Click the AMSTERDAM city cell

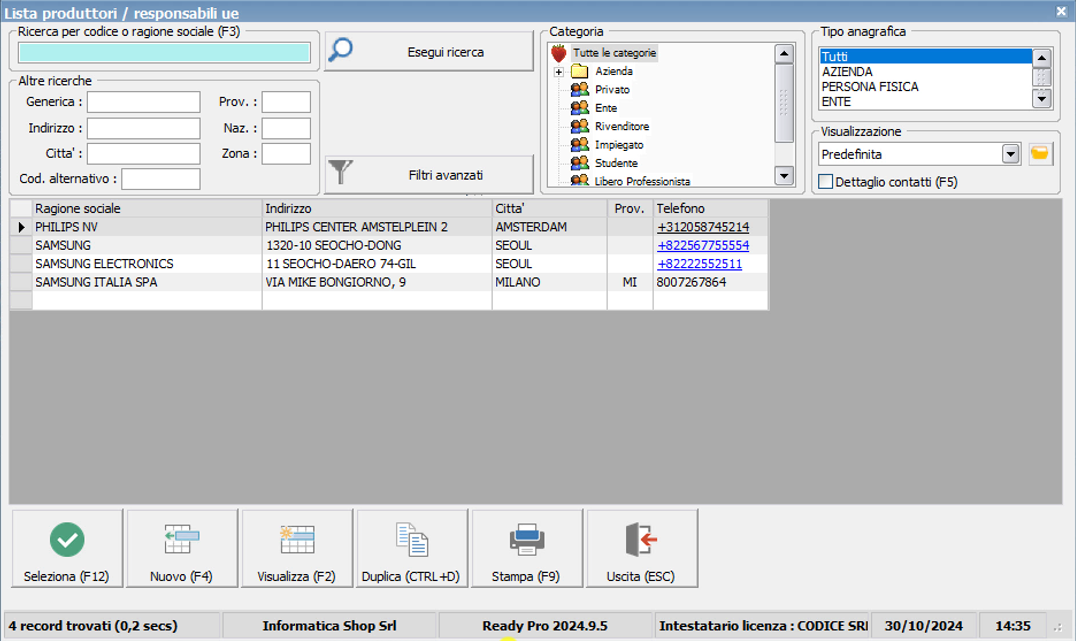(x=549, y=227)
